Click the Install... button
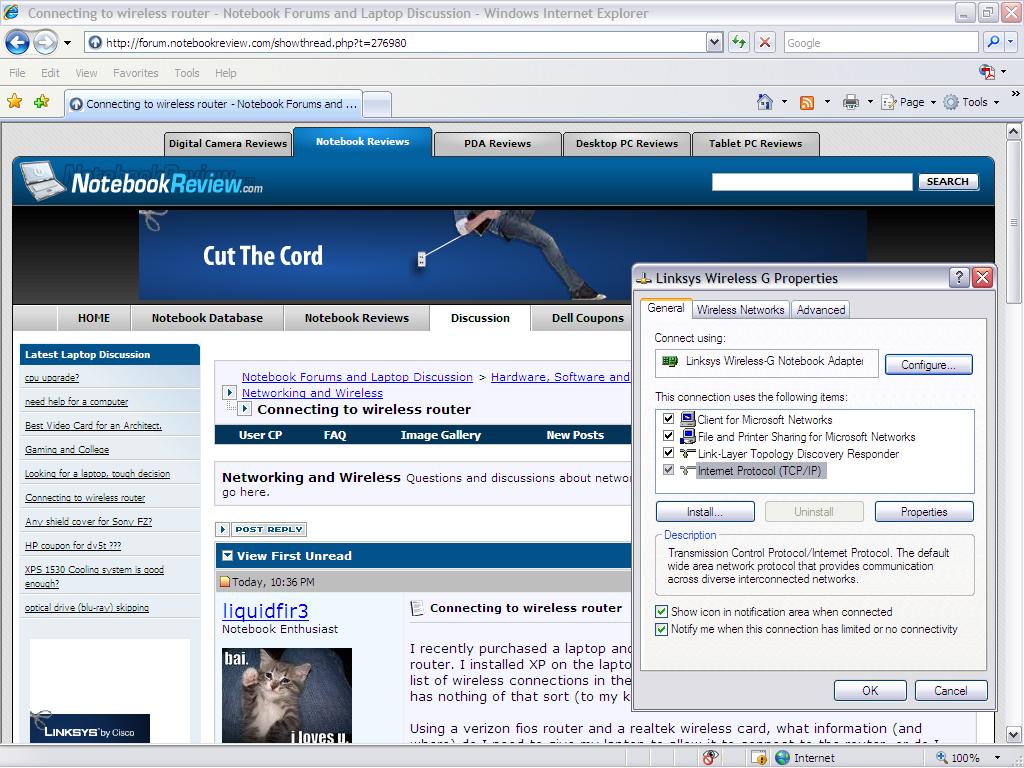 click(705, 512)
